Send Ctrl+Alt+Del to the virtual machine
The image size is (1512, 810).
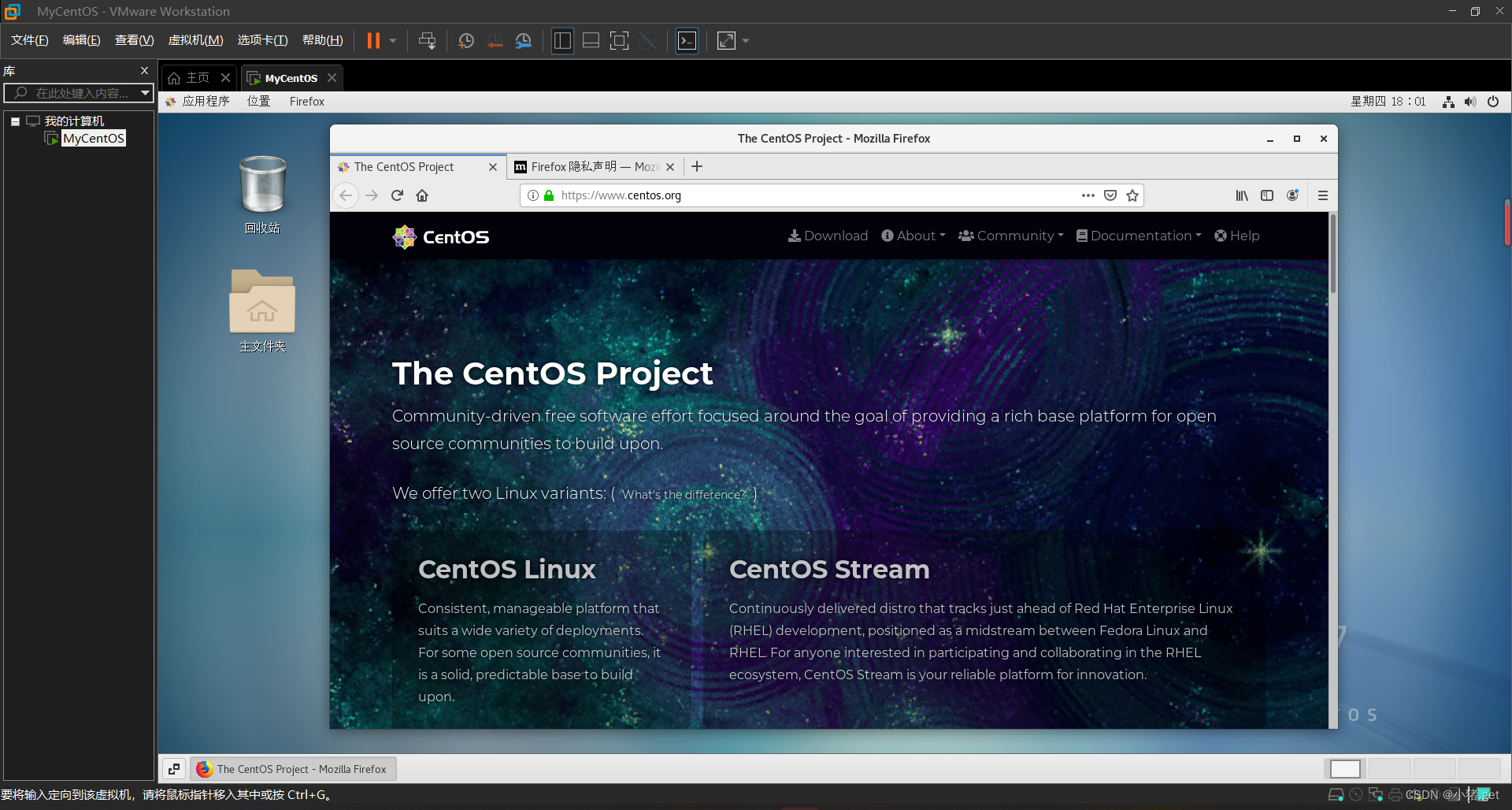tap(427, 41)
